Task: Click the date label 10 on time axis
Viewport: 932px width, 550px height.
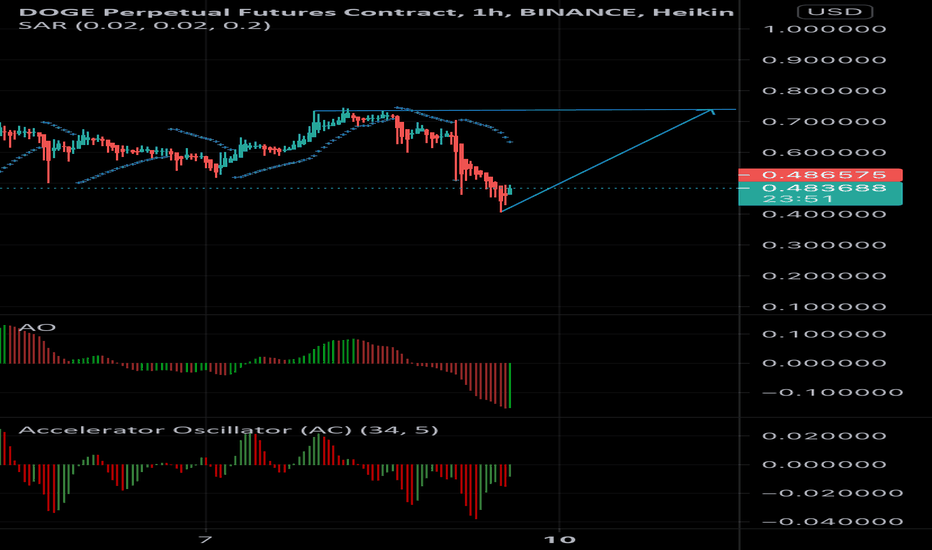Action: 559,540
